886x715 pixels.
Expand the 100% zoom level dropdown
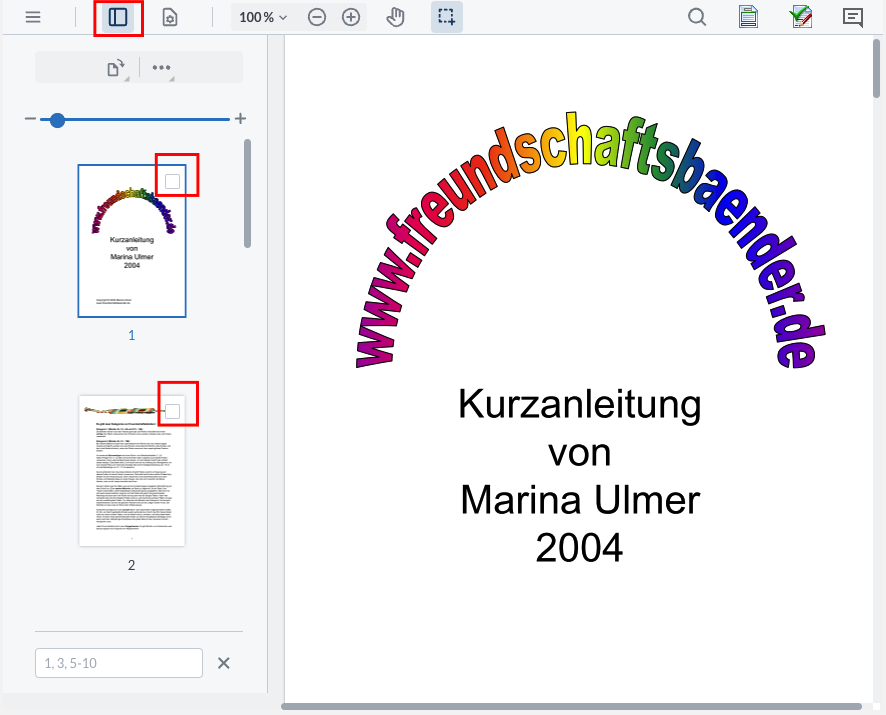[263, 17]
